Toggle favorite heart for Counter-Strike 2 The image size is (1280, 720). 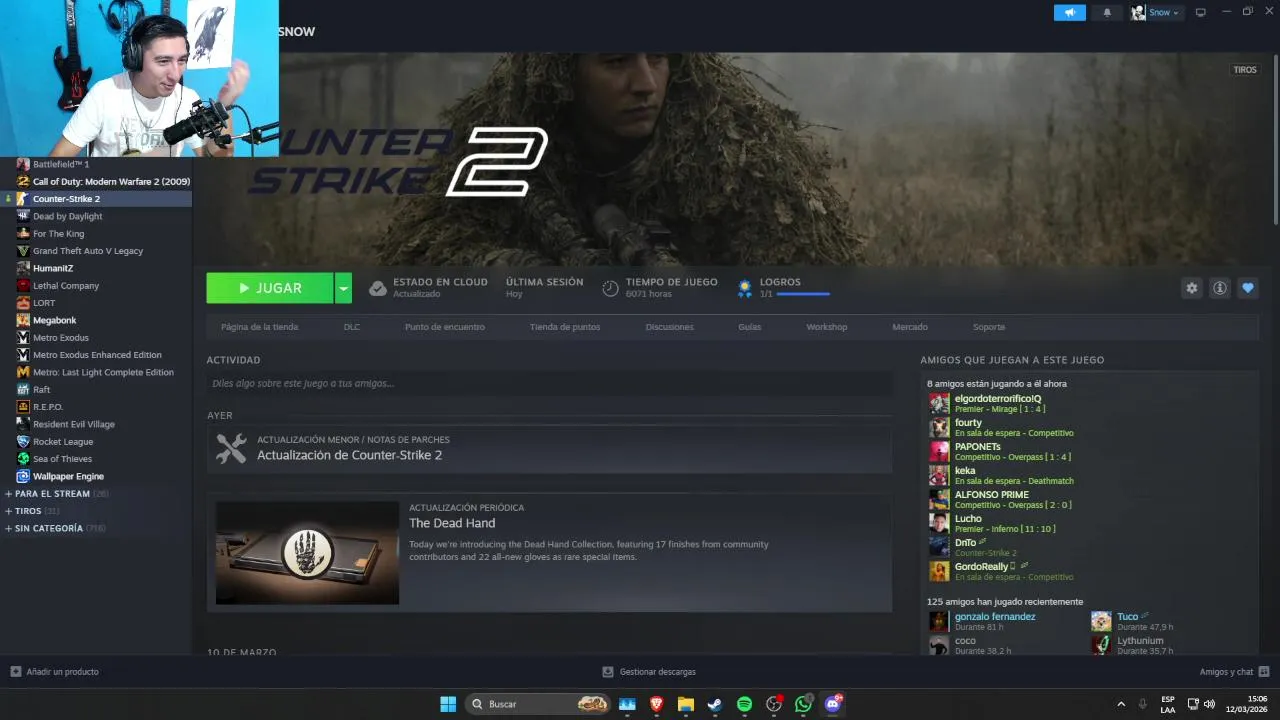1247,288
